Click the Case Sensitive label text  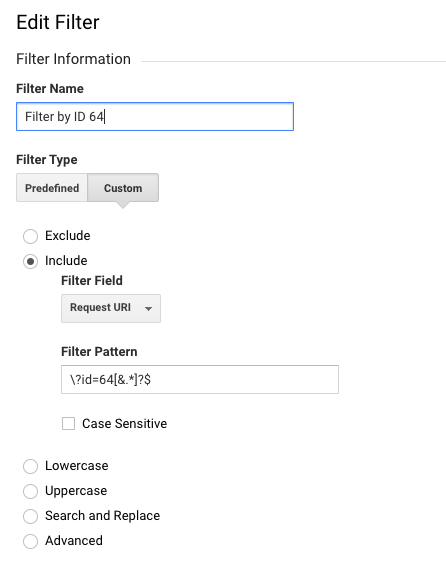click(x=124, y=424)
